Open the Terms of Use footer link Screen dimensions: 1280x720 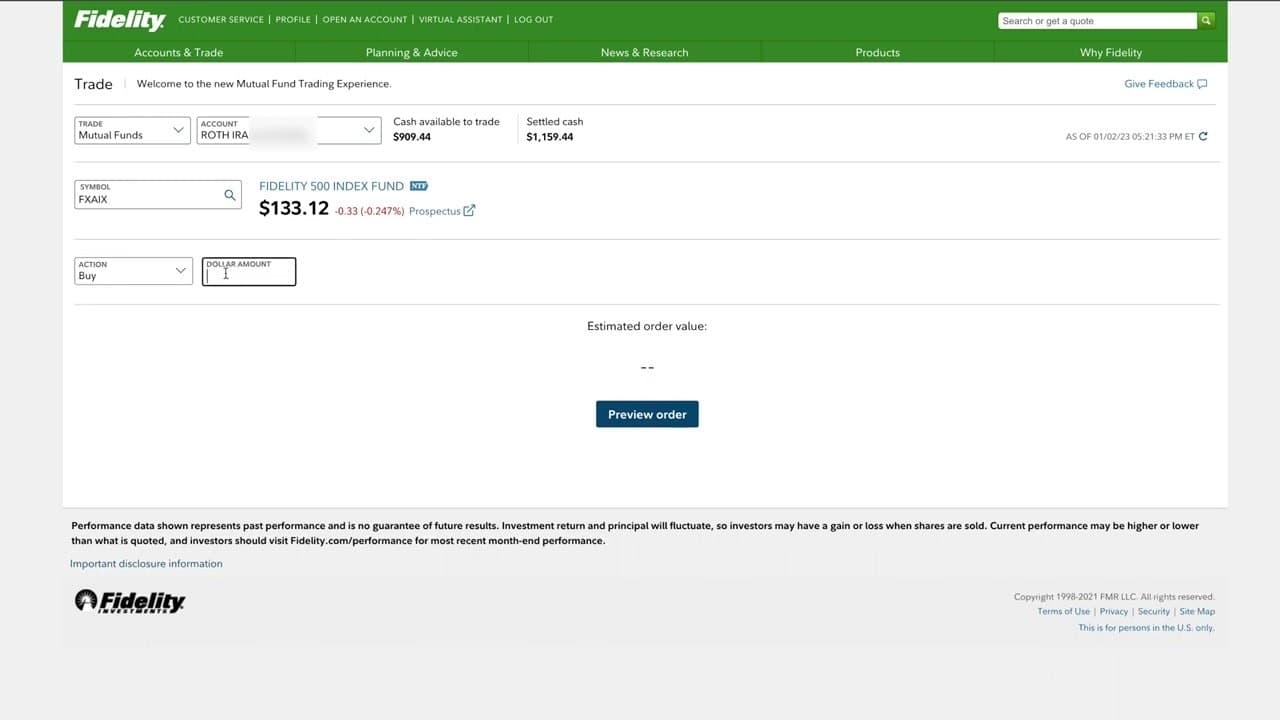pyautogui.click(x=1062, y=611)
